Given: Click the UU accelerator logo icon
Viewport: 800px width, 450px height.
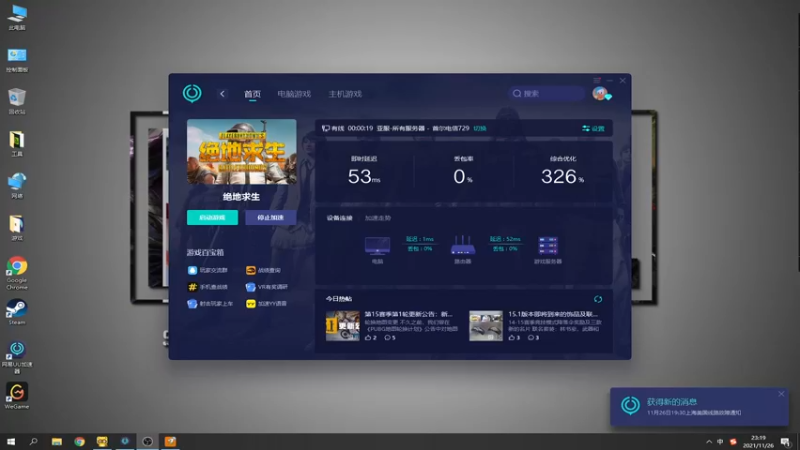Looking at the screenshot, I should pos(192,93).
